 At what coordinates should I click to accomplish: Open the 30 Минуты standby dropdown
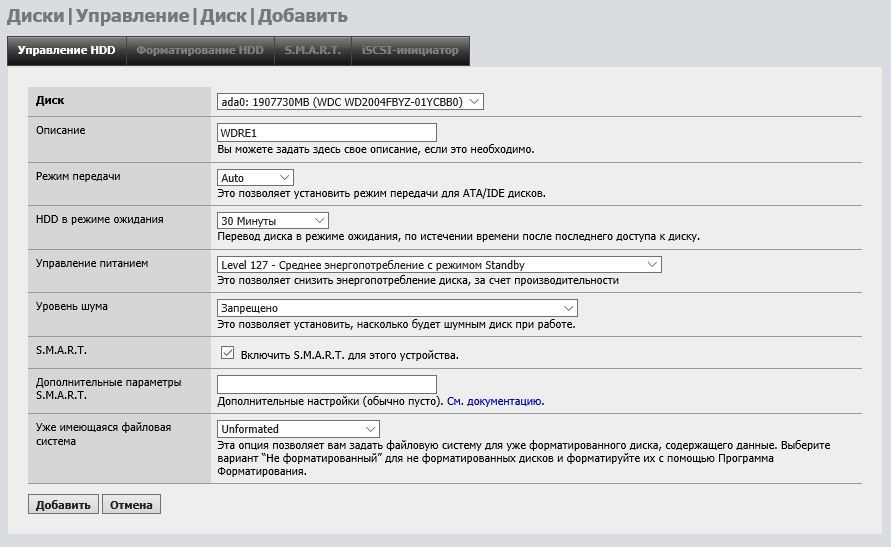tap(273, 220)
